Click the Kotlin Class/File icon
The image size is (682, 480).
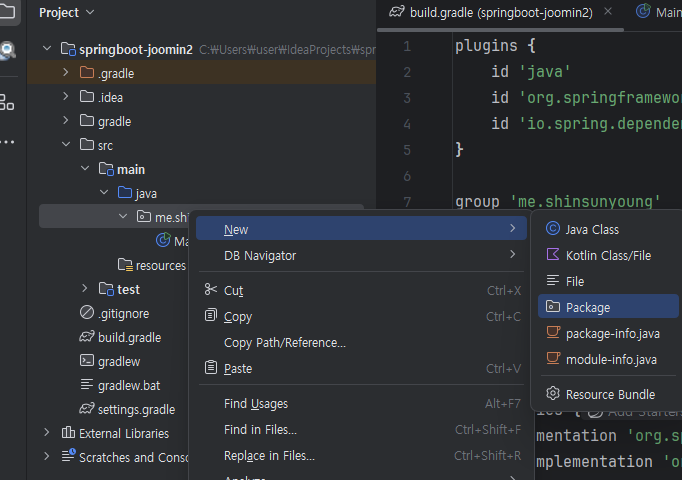(553, 254)
